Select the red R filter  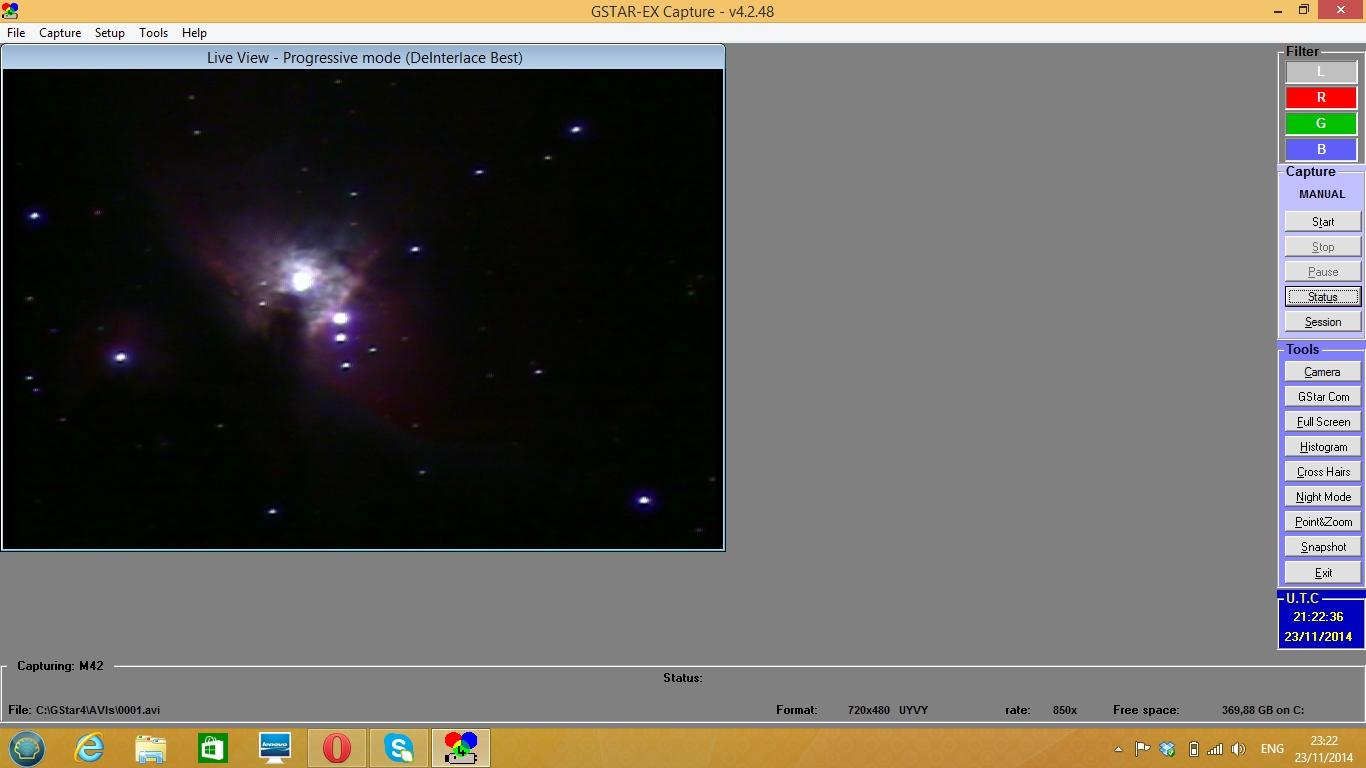click(1321, 98)
